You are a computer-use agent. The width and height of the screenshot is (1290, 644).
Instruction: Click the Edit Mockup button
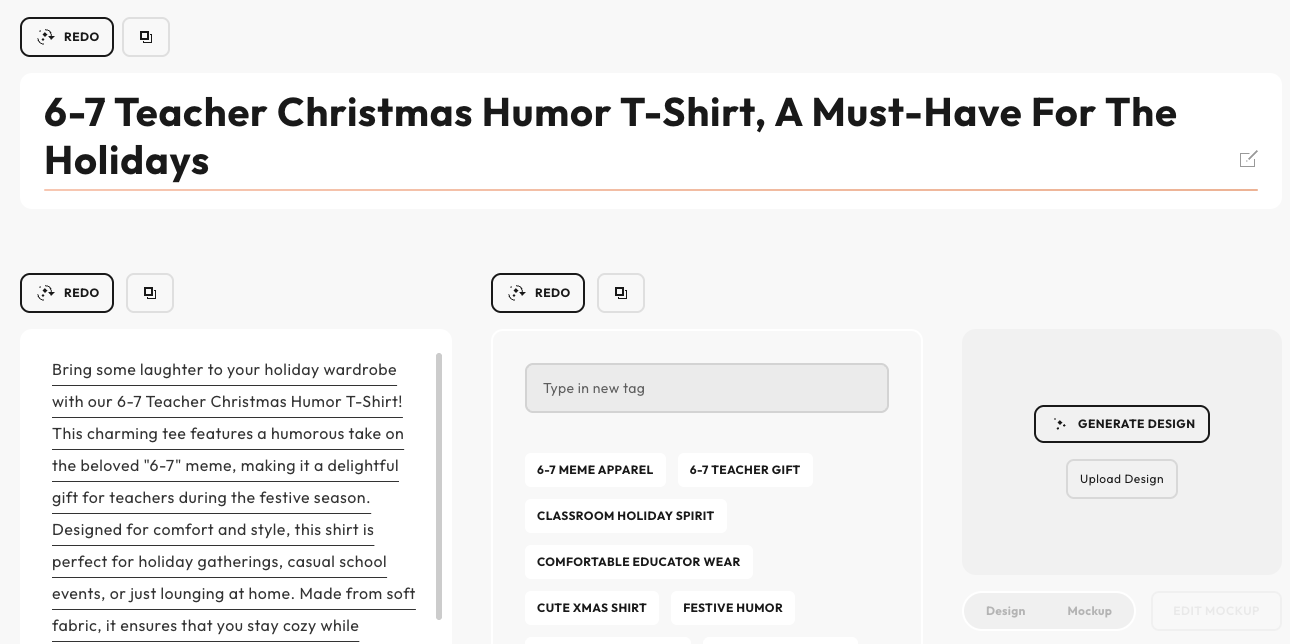click(x=1216, y=611)
